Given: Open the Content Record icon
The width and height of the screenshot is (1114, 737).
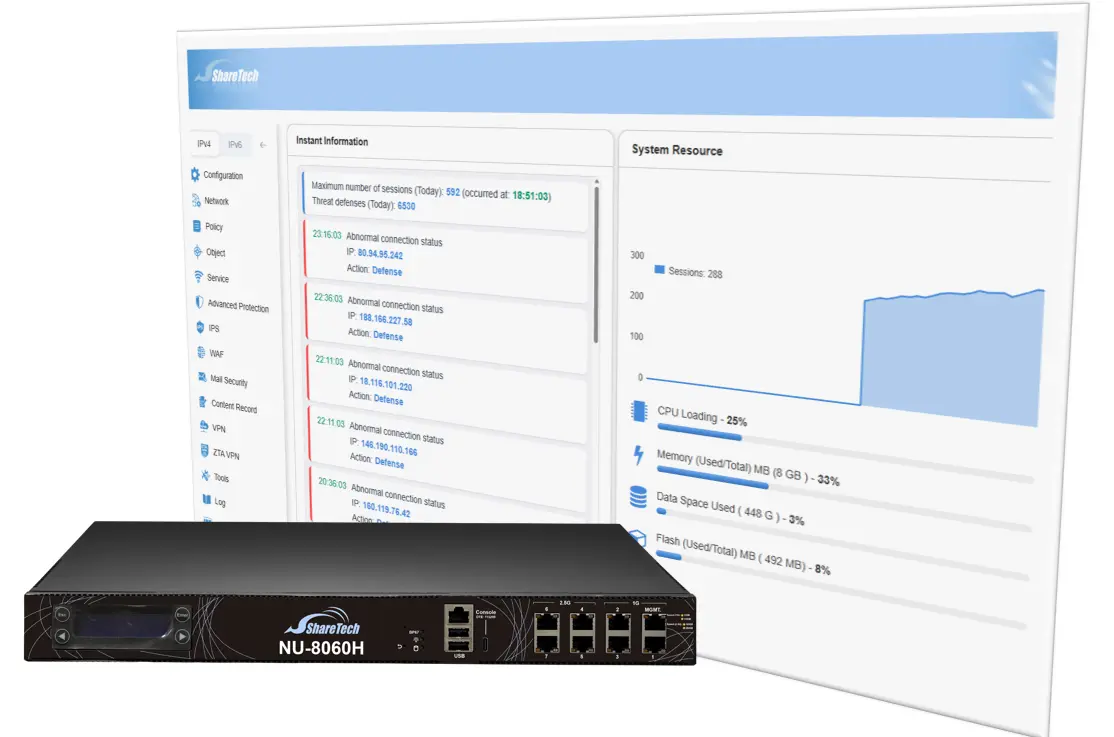Looking at the screenshot, I should click(202, 402).
